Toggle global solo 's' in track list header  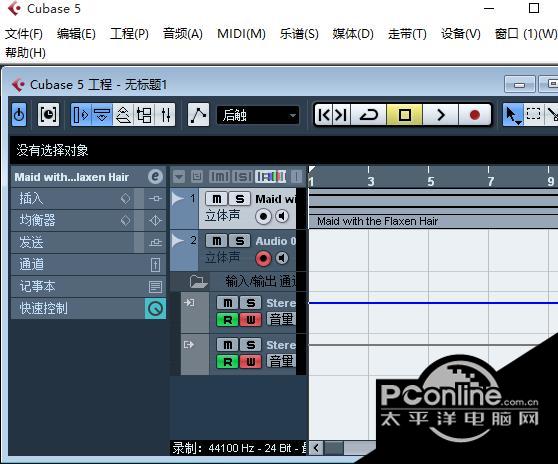click(242, 176)
